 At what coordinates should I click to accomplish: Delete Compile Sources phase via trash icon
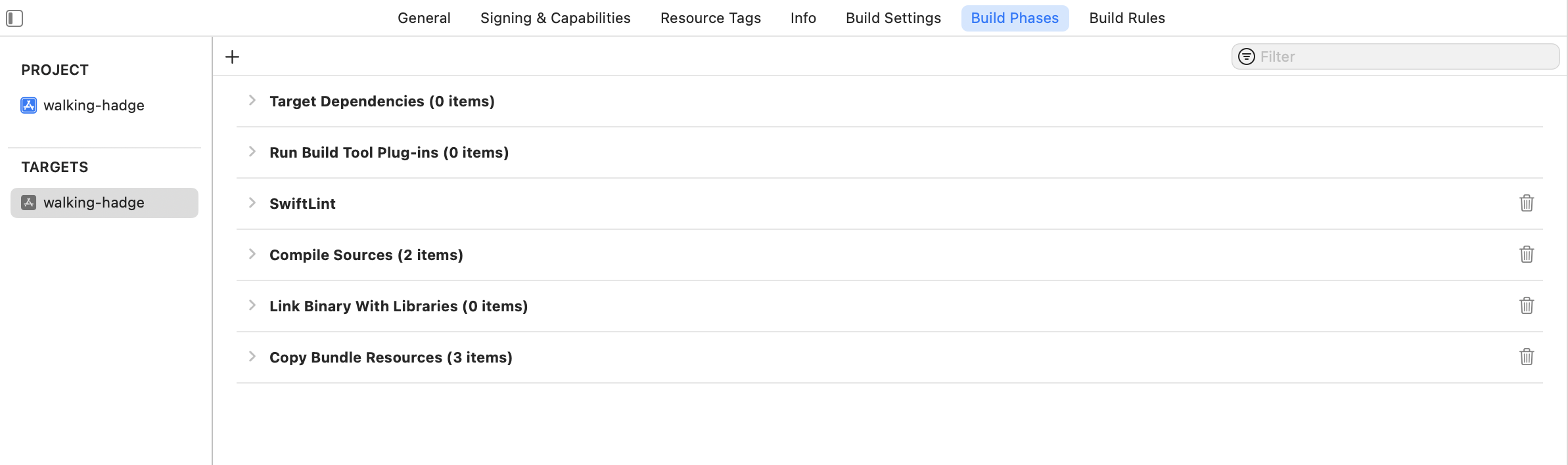pyautogui.click(x=1527, y=254)
